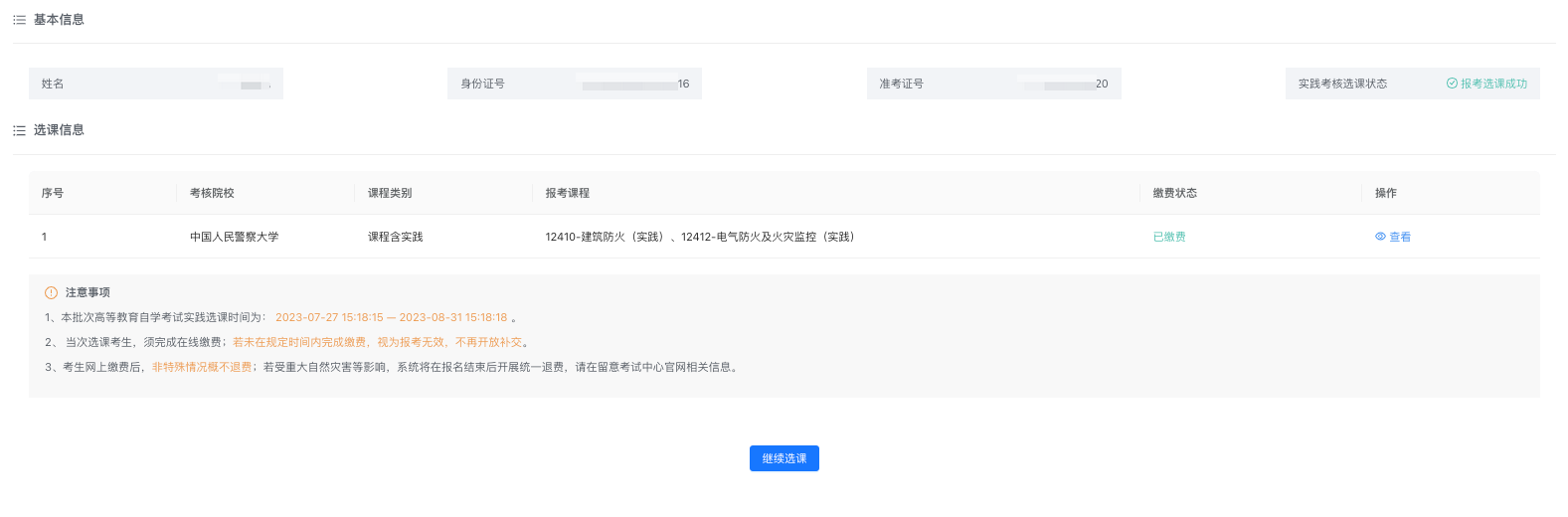Viewport: 1568px width, 517px height.
Task: Click the list icon beside 基本信息
Action: coord(19,20)
